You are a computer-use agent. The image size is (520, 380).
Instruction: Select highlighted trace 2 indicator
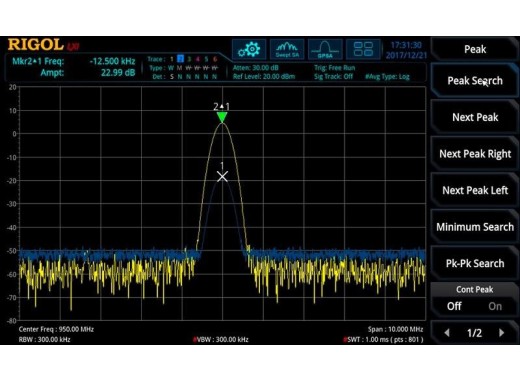click(x=180, y=59)
